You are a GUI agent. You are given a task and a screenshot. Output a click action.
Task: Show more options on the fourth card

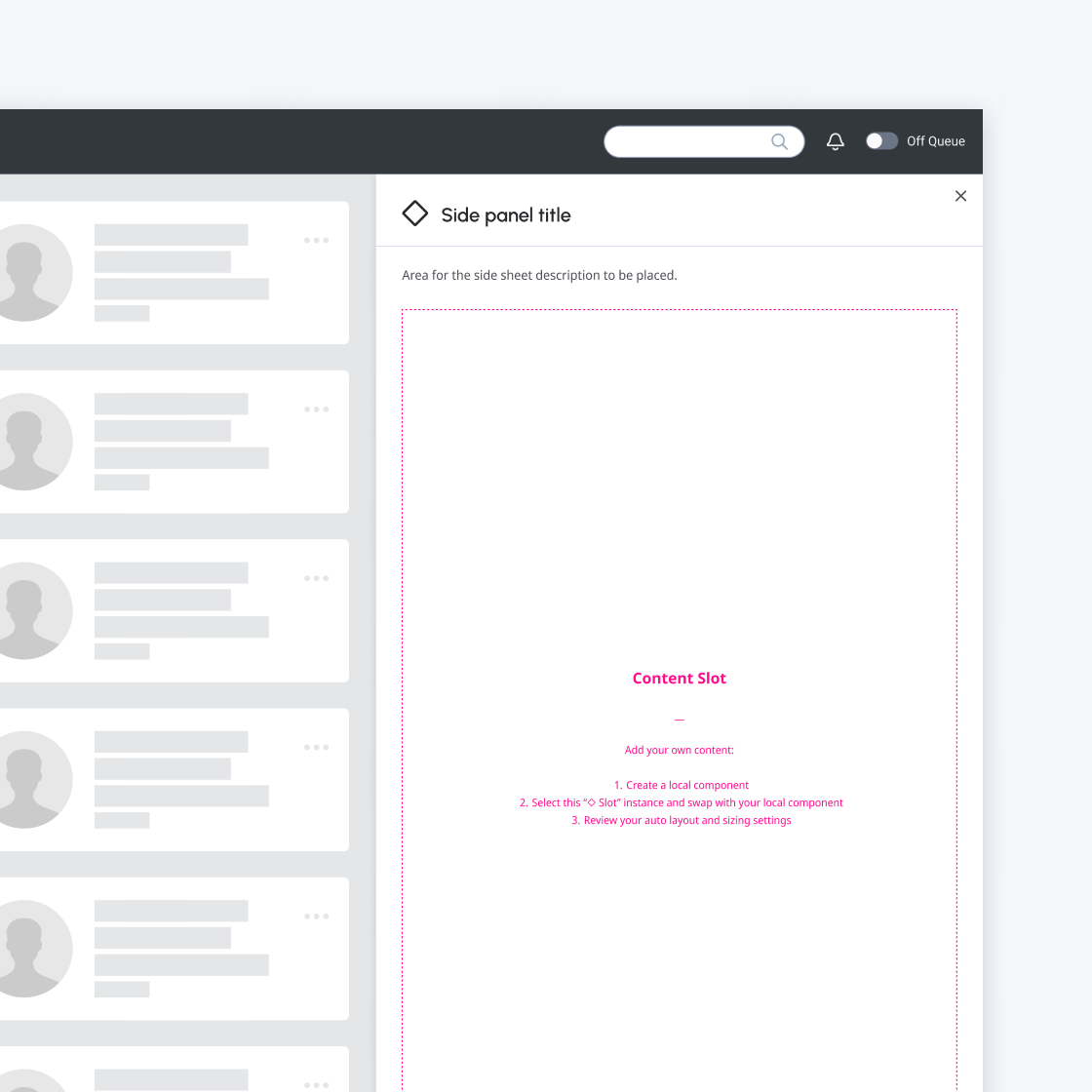316,748
